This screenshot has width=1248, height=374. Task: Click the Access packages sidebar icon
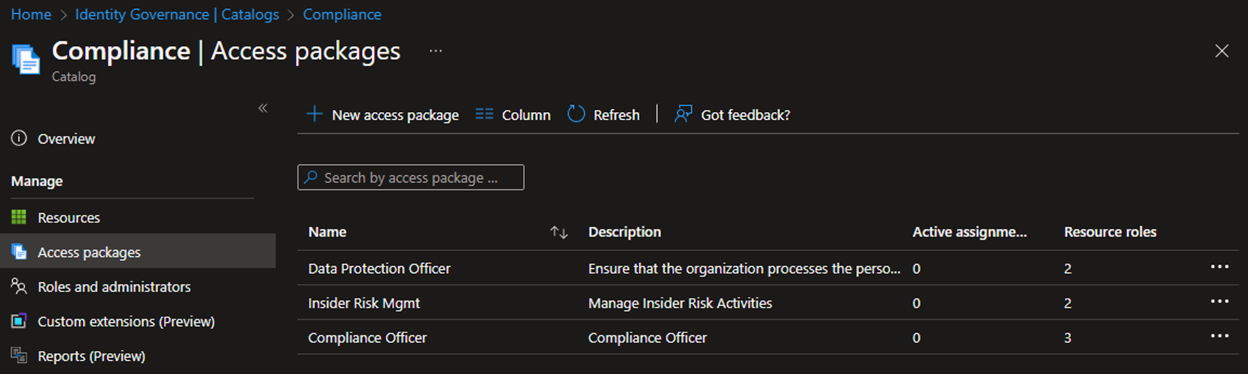tap(18, 252)
